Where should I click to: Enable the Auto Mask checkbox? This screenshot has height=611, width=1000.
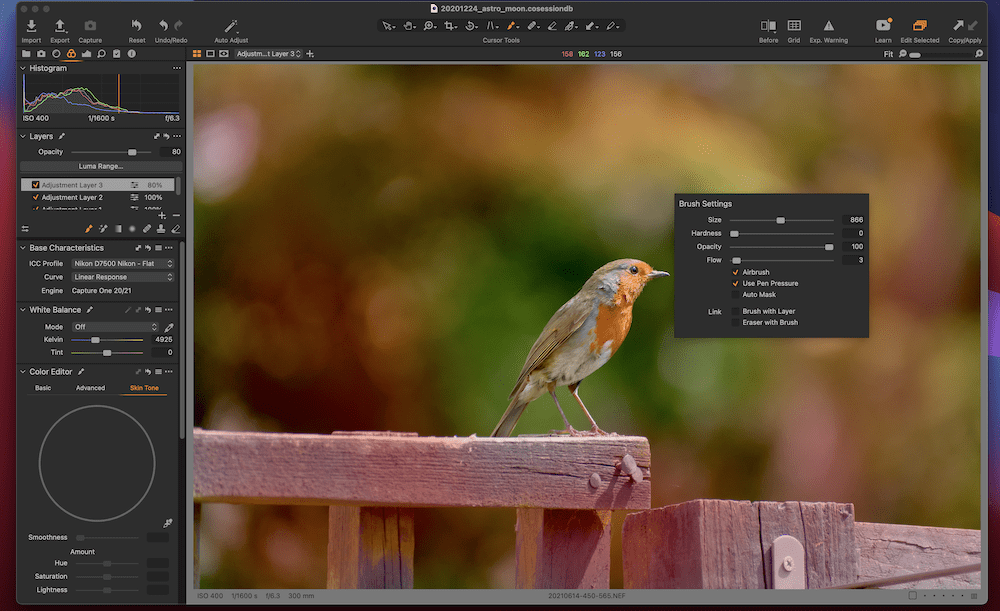coord(736,294)
